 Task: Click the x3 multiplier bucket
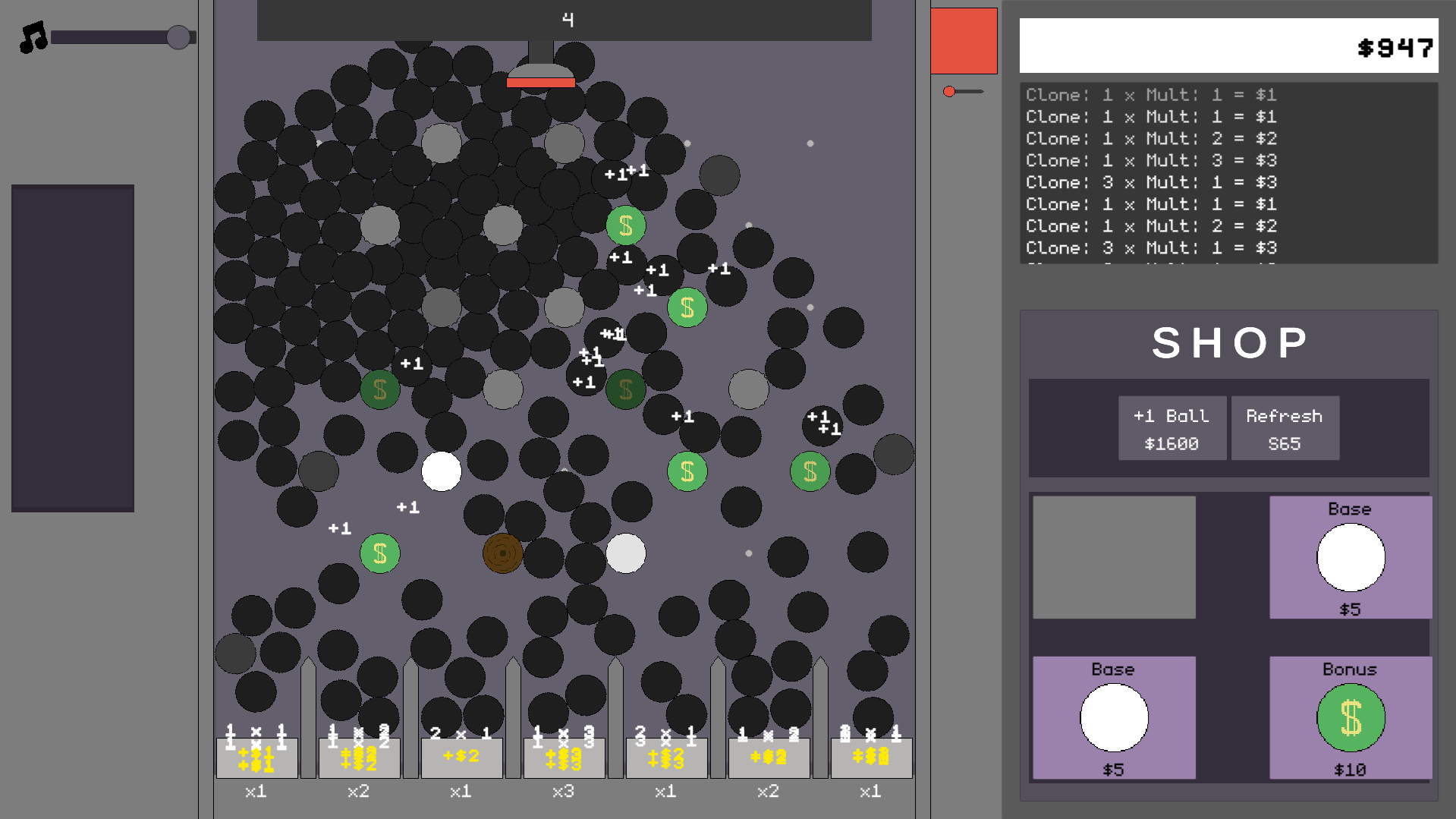pyautogui.click(x=564, y=759)
